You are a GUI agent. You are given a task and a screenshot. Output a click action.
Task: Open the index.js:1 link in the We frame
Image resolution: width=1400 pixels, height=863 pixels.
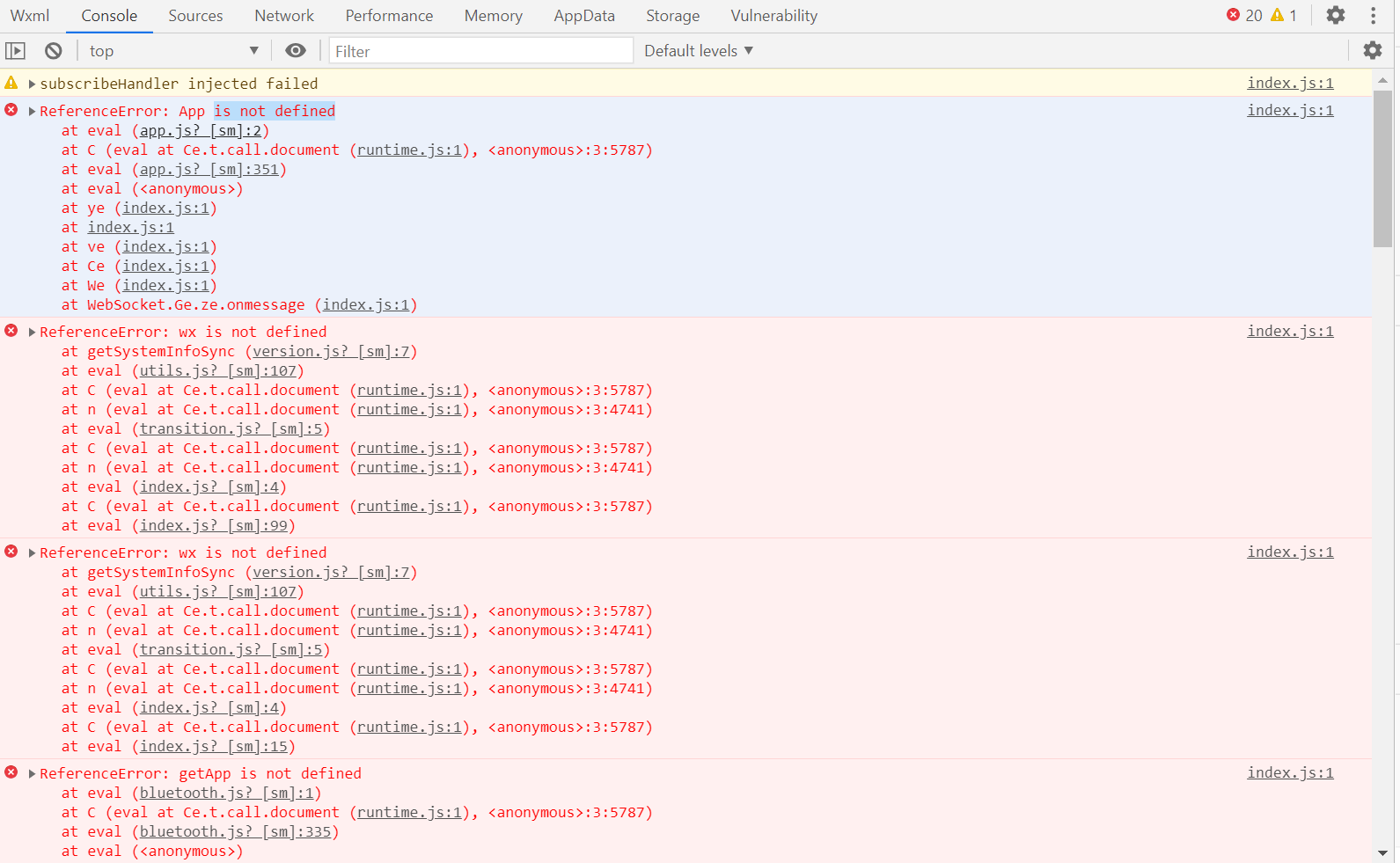165,285
